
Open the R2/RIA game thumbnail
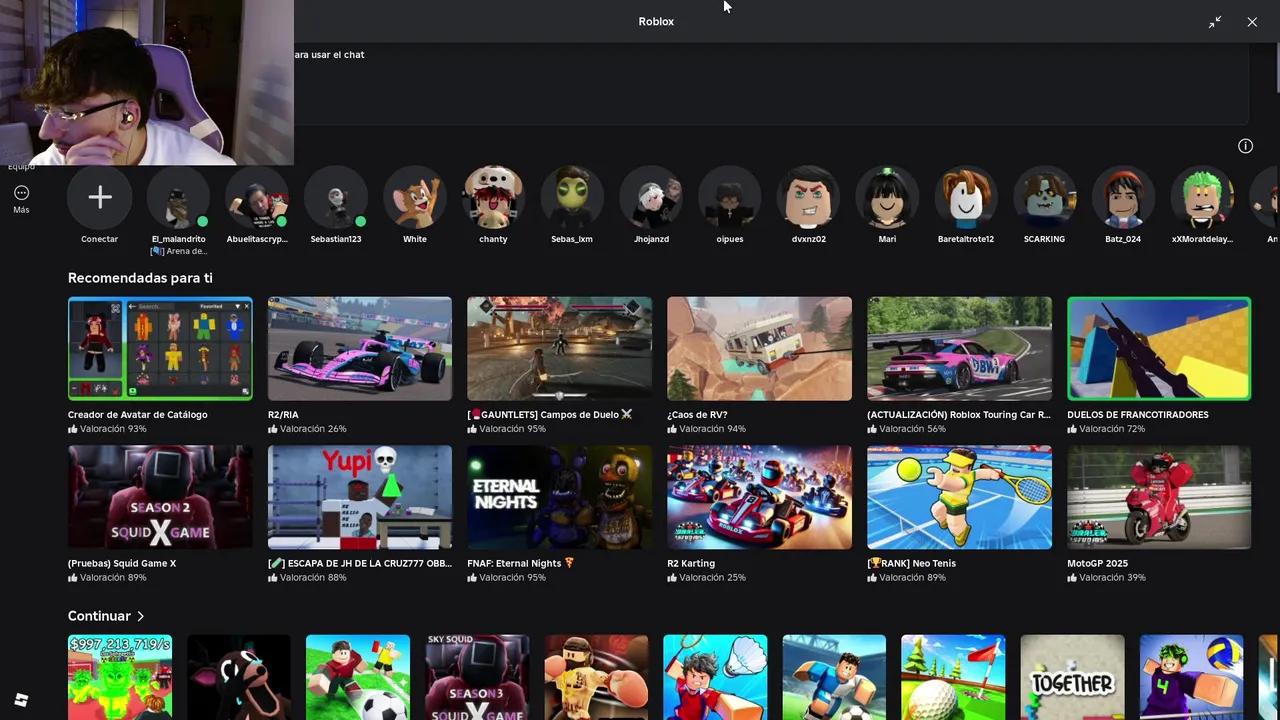360,348
